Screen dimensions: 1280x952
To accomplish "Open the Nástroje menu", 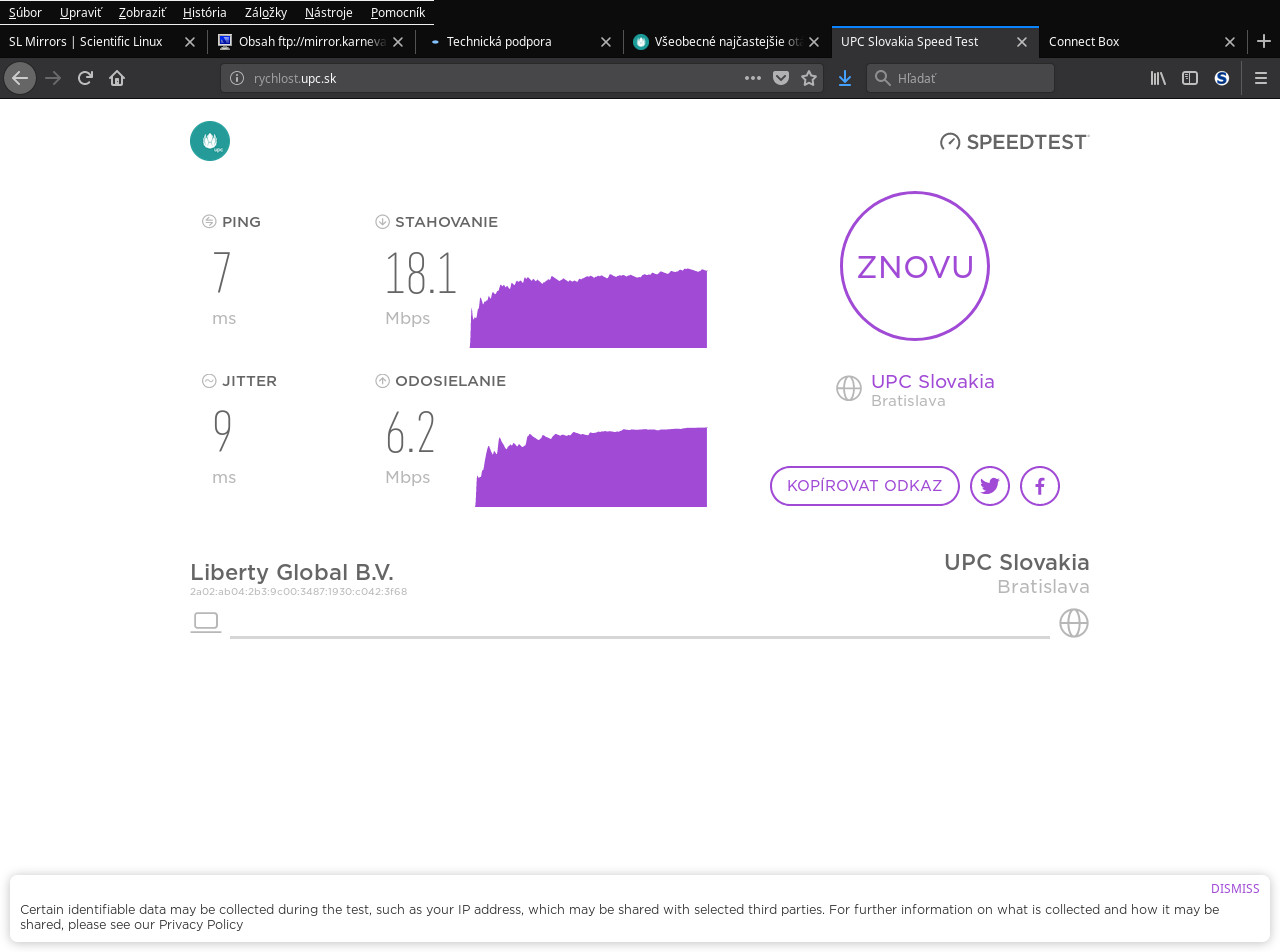I will point(329,12).
